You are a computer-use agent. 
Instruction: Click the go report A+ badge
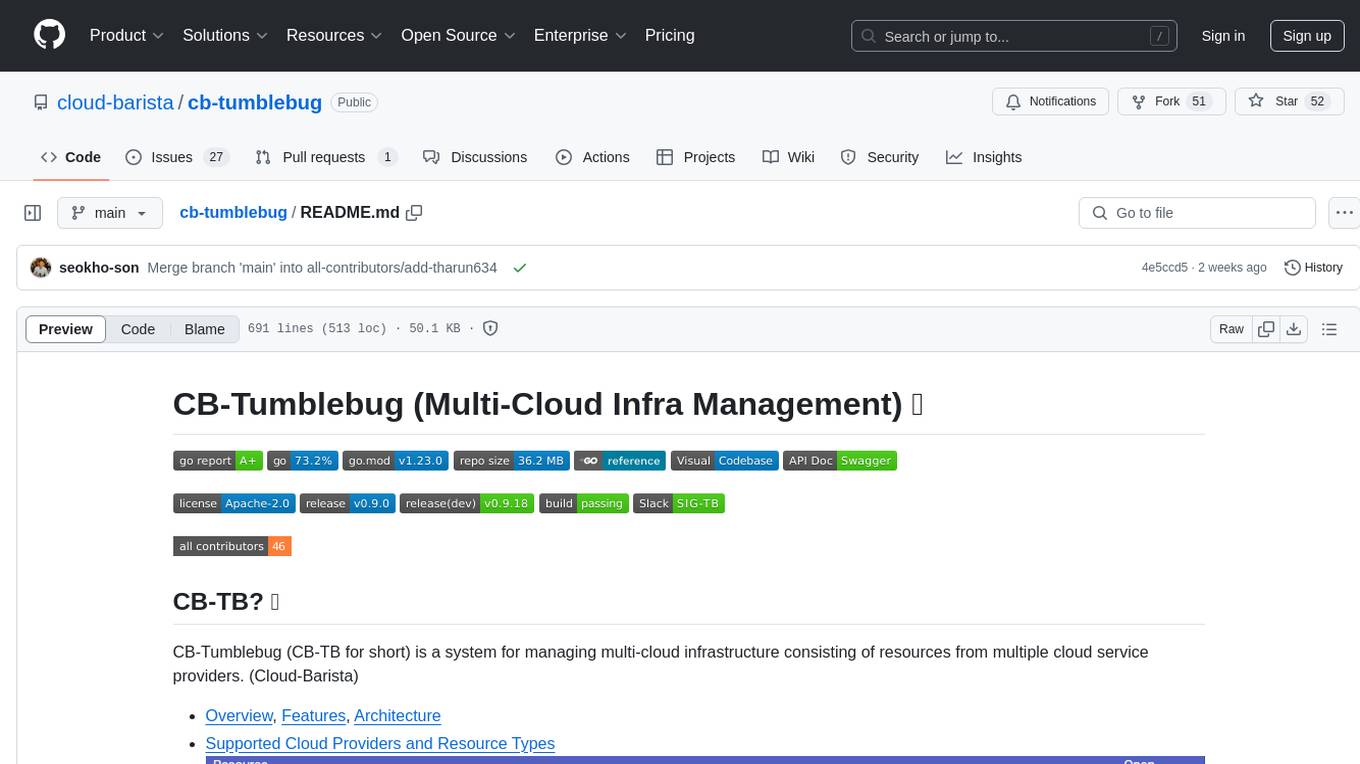218,461
